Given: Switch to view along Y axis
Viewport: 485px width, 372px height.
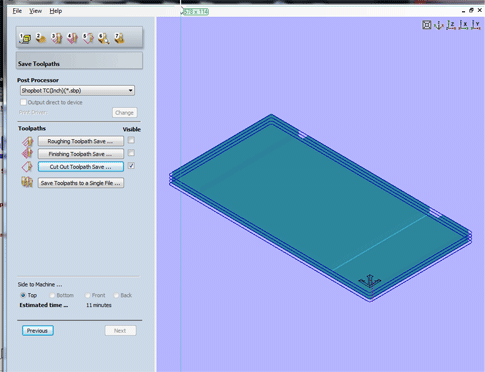Looking at the screenshot, I should coord(476,25).
